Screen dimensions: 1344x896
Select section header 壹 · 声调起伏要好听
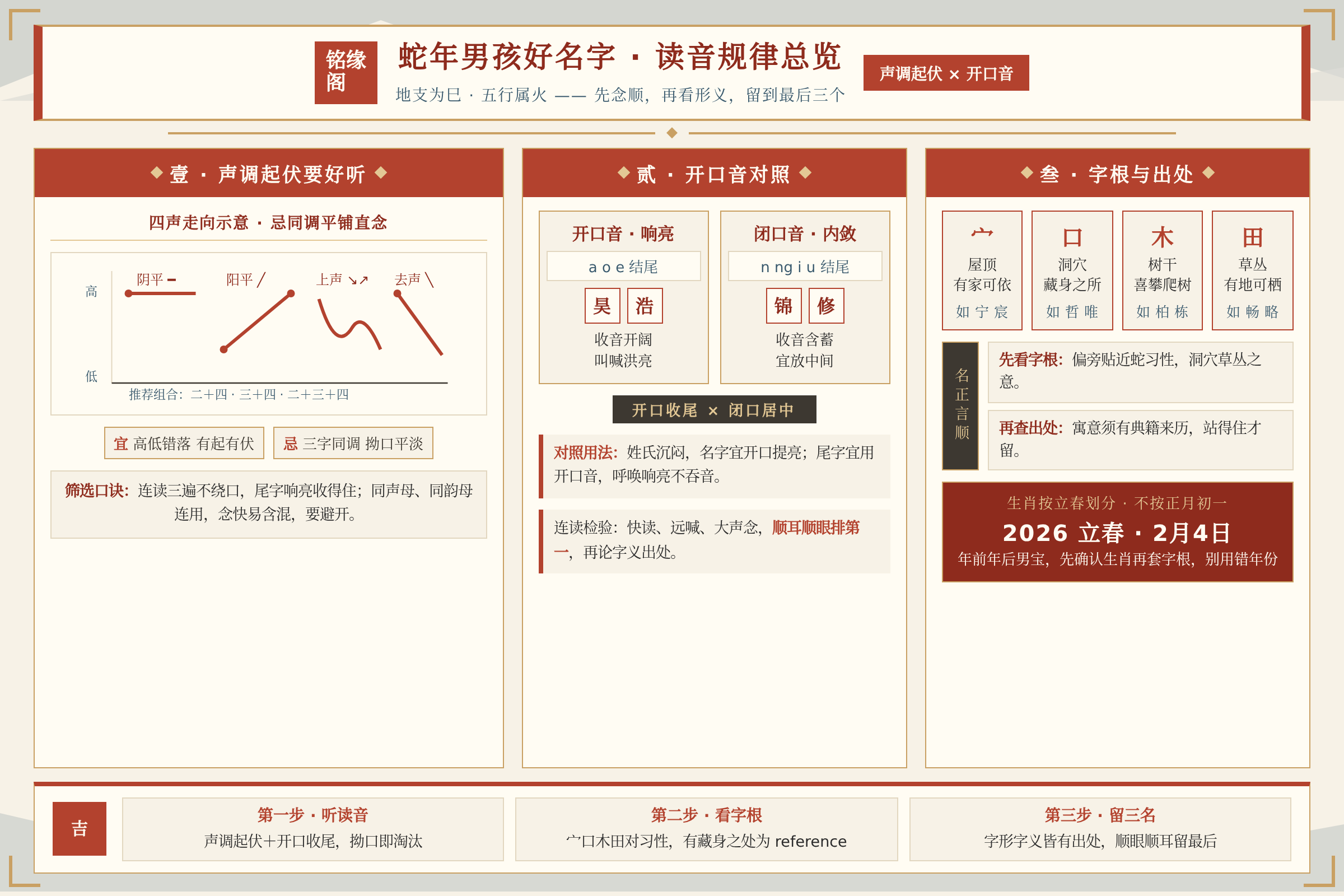click(269, 173)
